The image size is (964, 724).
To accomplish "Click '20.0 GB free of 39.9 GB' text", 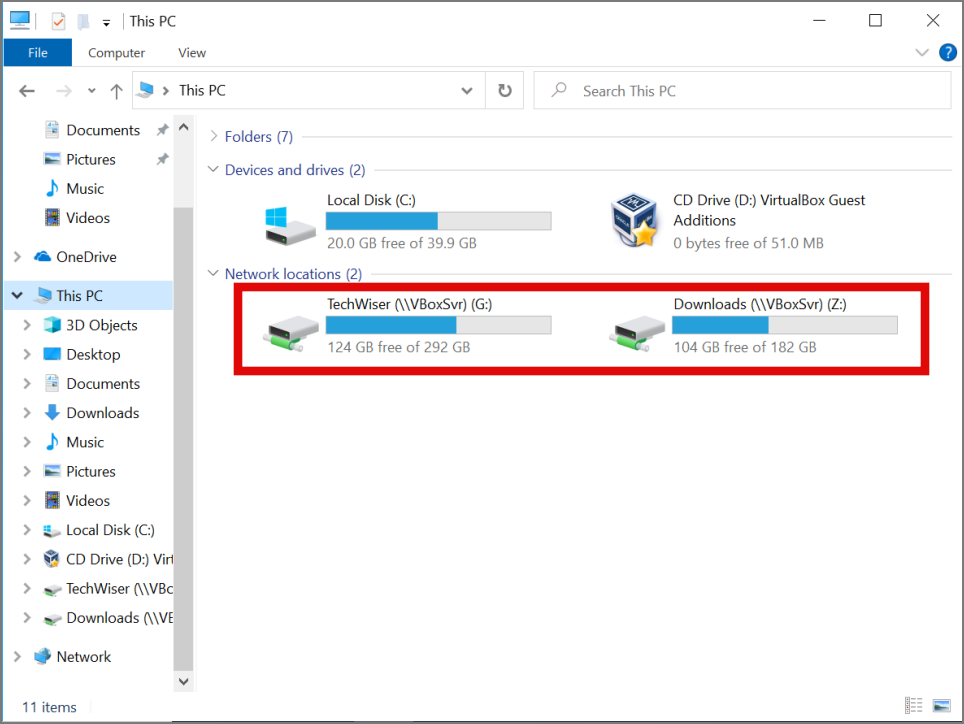I will pos(401,243).
